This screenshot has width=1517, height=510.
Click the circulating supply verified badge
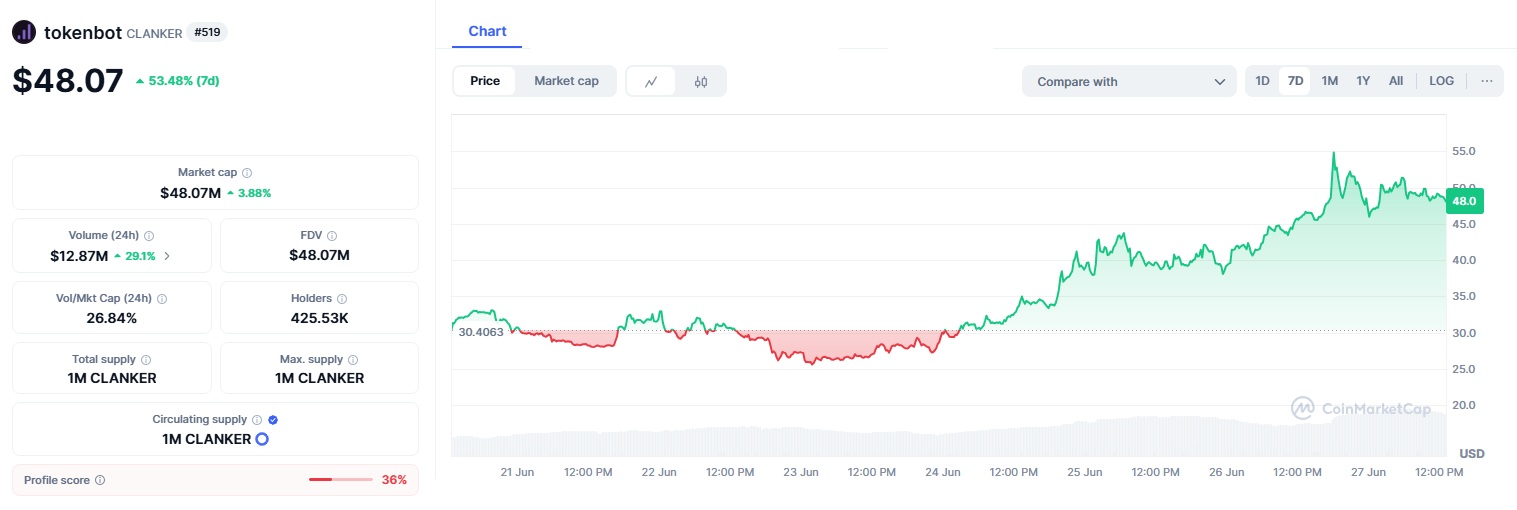click(x=273, y=420)
